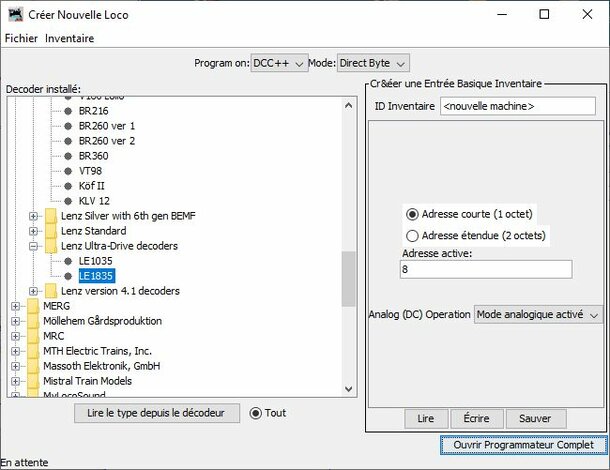Click the LE1035 bullet icon
Image resolution: width=610 pixels, height=470 pixels.
click(x=68, y=261)
